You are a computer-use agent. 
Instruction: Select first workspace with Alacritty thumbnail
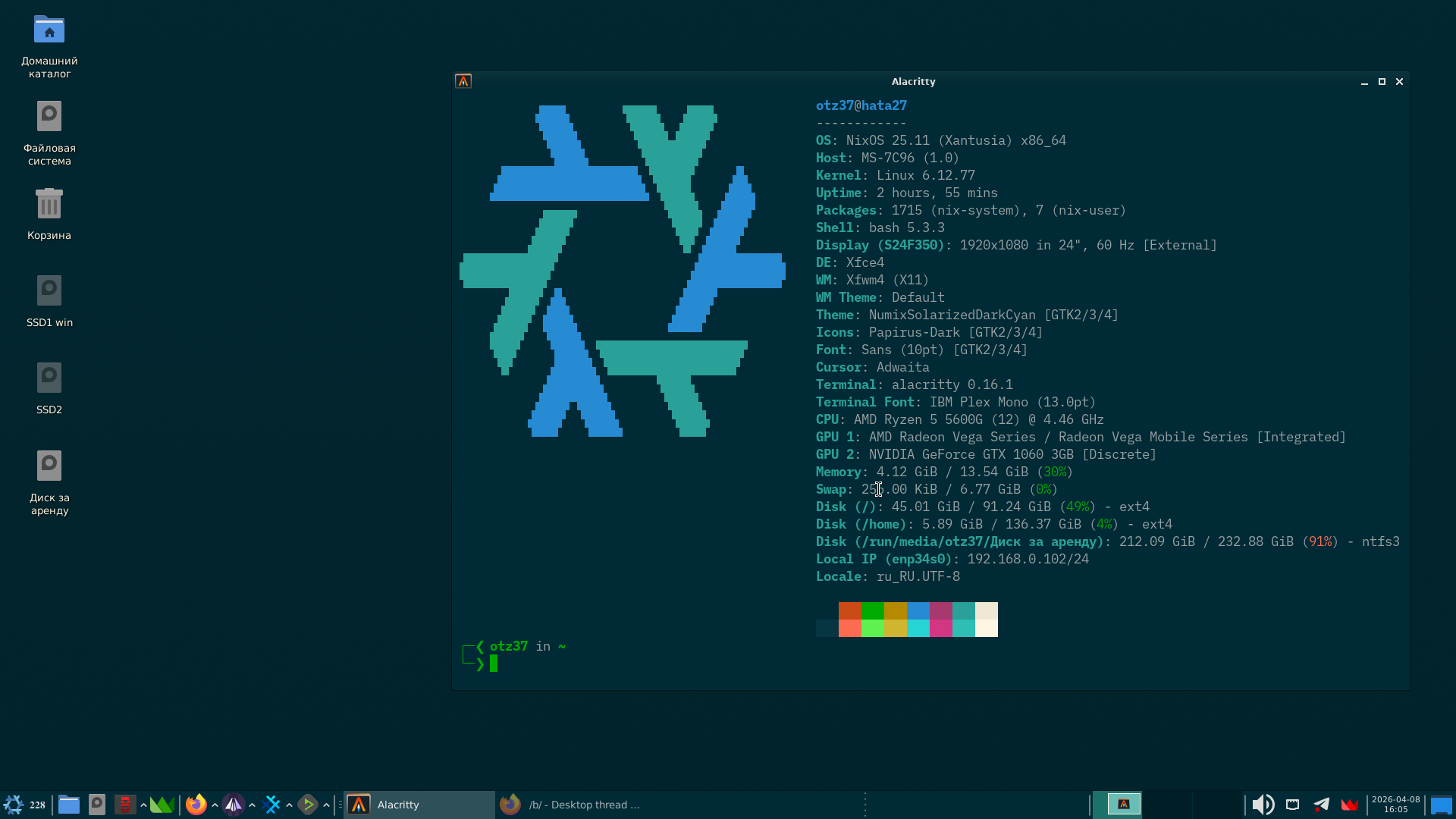pyautogui.click(x=1124, y=805)
